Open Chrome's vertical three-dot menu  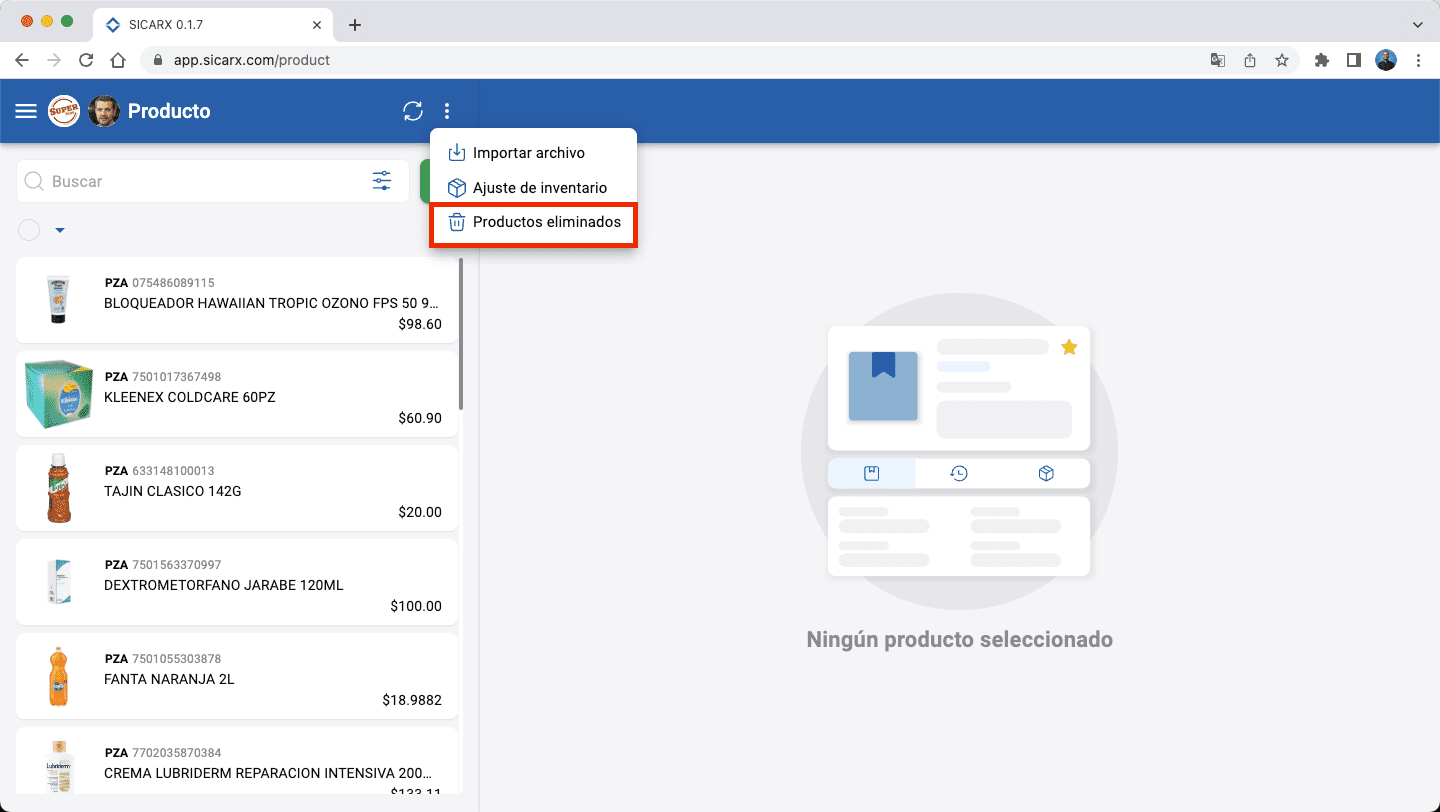pyautogui.click(x=1419, y=60)
